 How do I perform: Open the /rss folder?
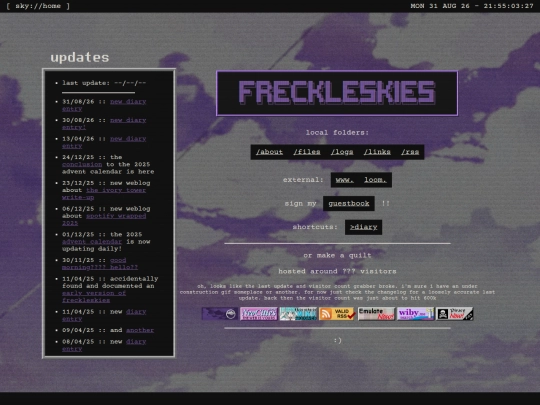(410, 152)
